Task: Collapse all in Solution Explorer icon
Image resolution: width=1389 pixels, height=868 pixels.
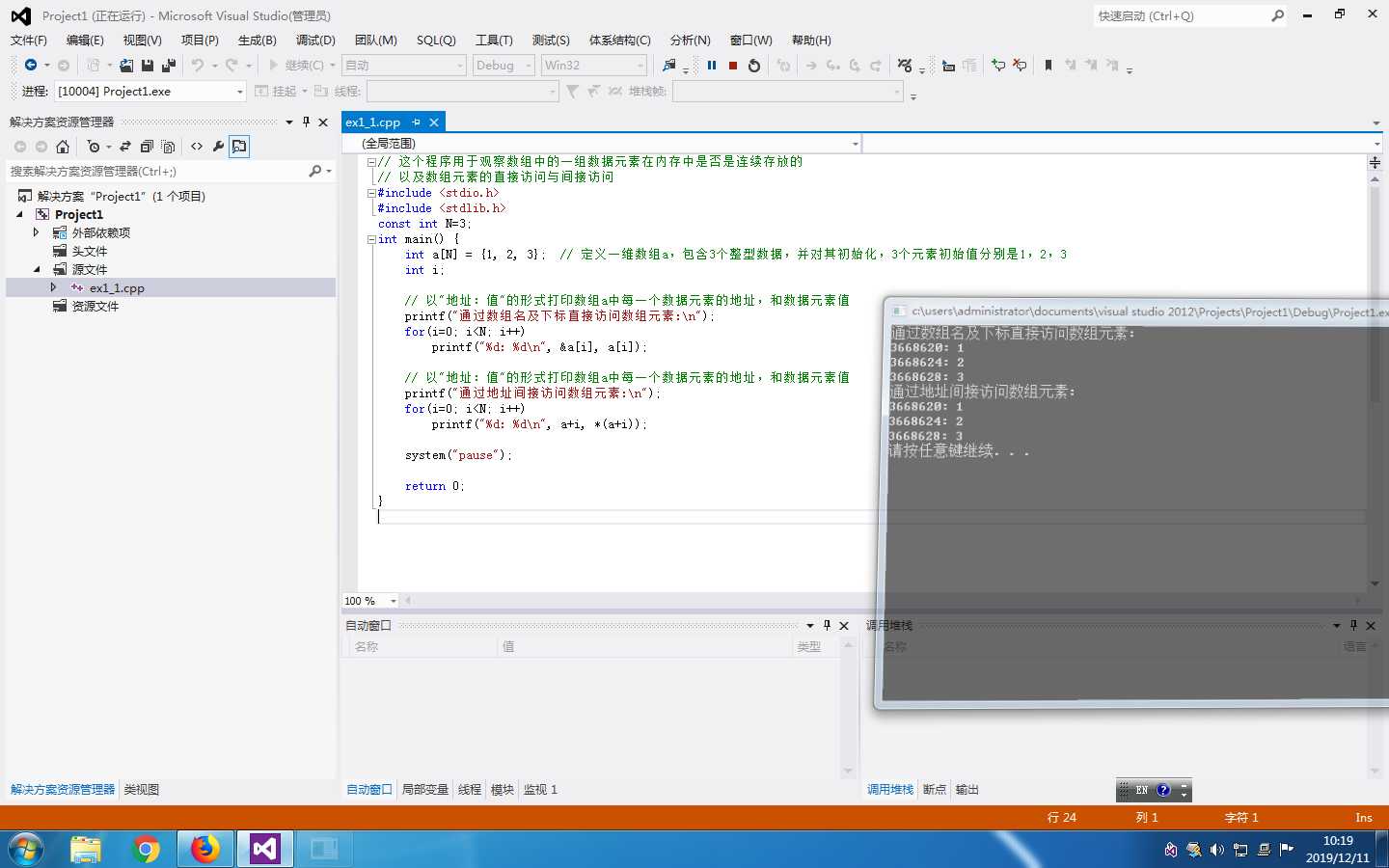Action: (147, 147)
